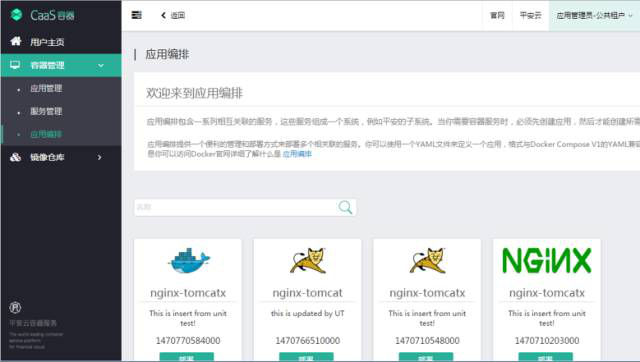Click green button on 1470770584000 card

[187, 357]
